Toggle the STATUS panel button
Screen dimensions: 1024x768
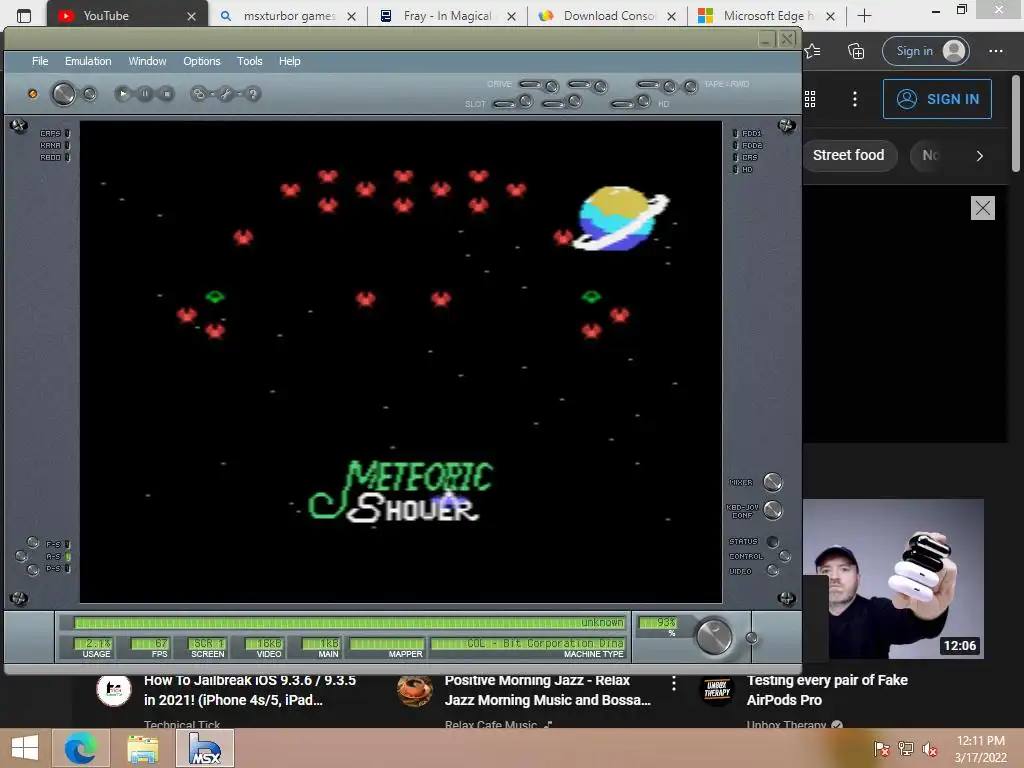[x=773, y=541]
